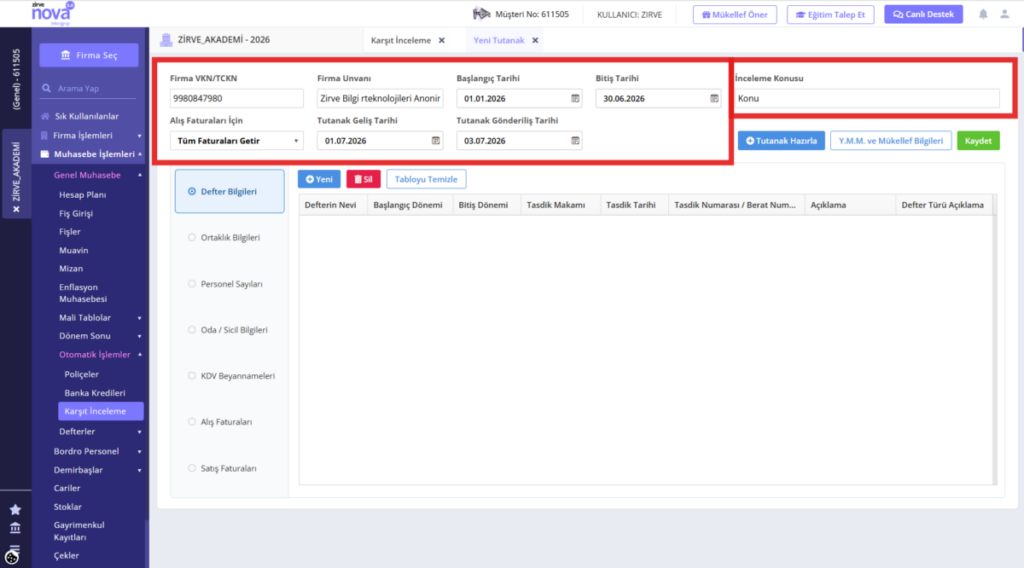Open calendar icon for Bitiş Tarihi

coord(714,99)
